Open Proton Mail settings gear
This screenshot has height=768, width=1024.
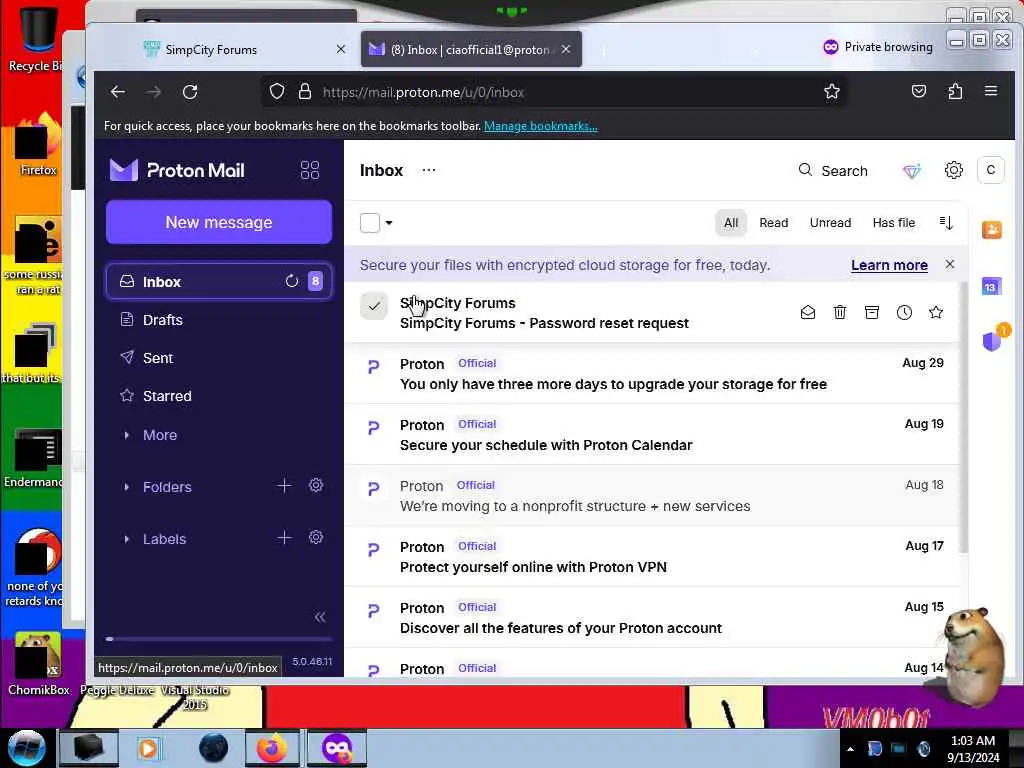pos(953,170)
